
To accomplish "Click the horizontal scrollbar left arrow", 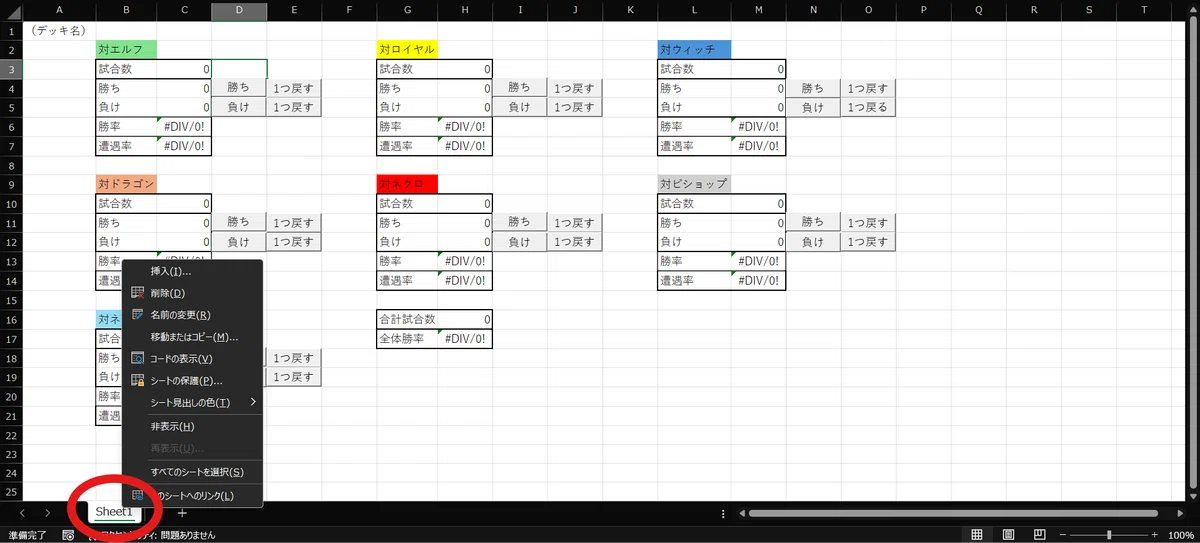I will click(742, 512).
